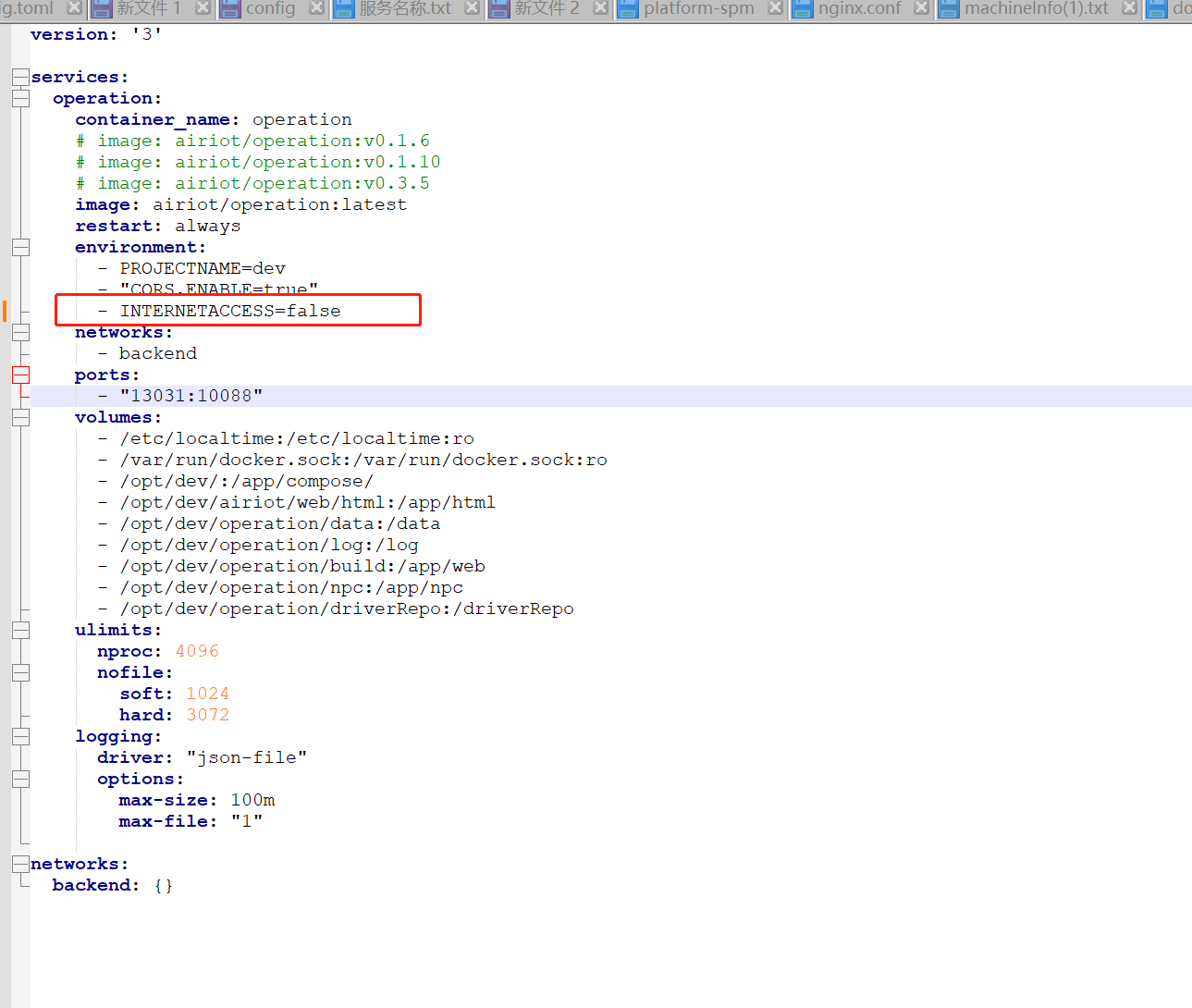The height and width of the screenshot is (1008, 1192).
Task: Collapse the nofile fold marker
Action: point(20,672)
